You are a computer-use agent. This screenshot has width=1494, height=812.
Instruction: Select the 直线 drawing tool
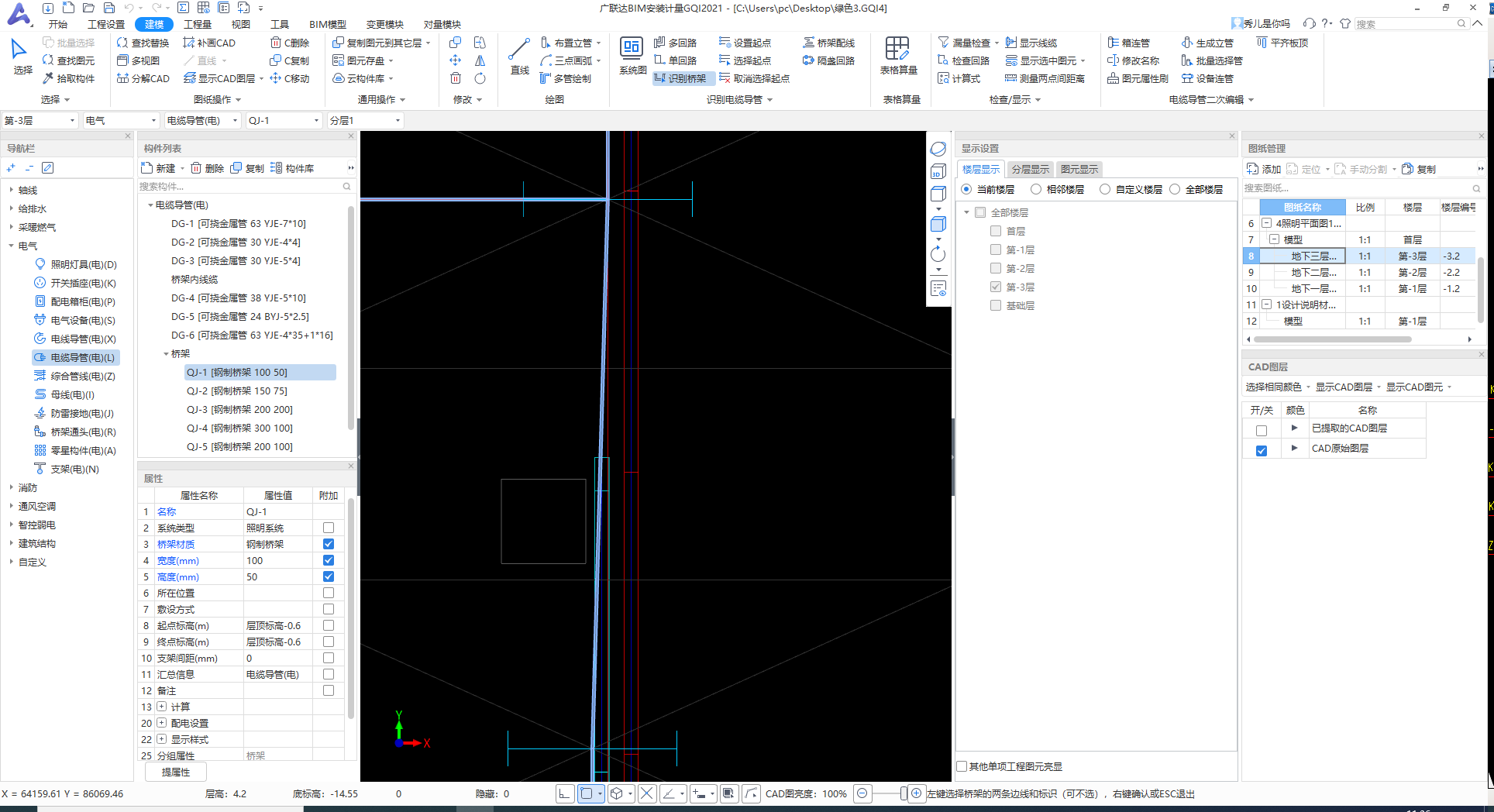tap(519, 57)
